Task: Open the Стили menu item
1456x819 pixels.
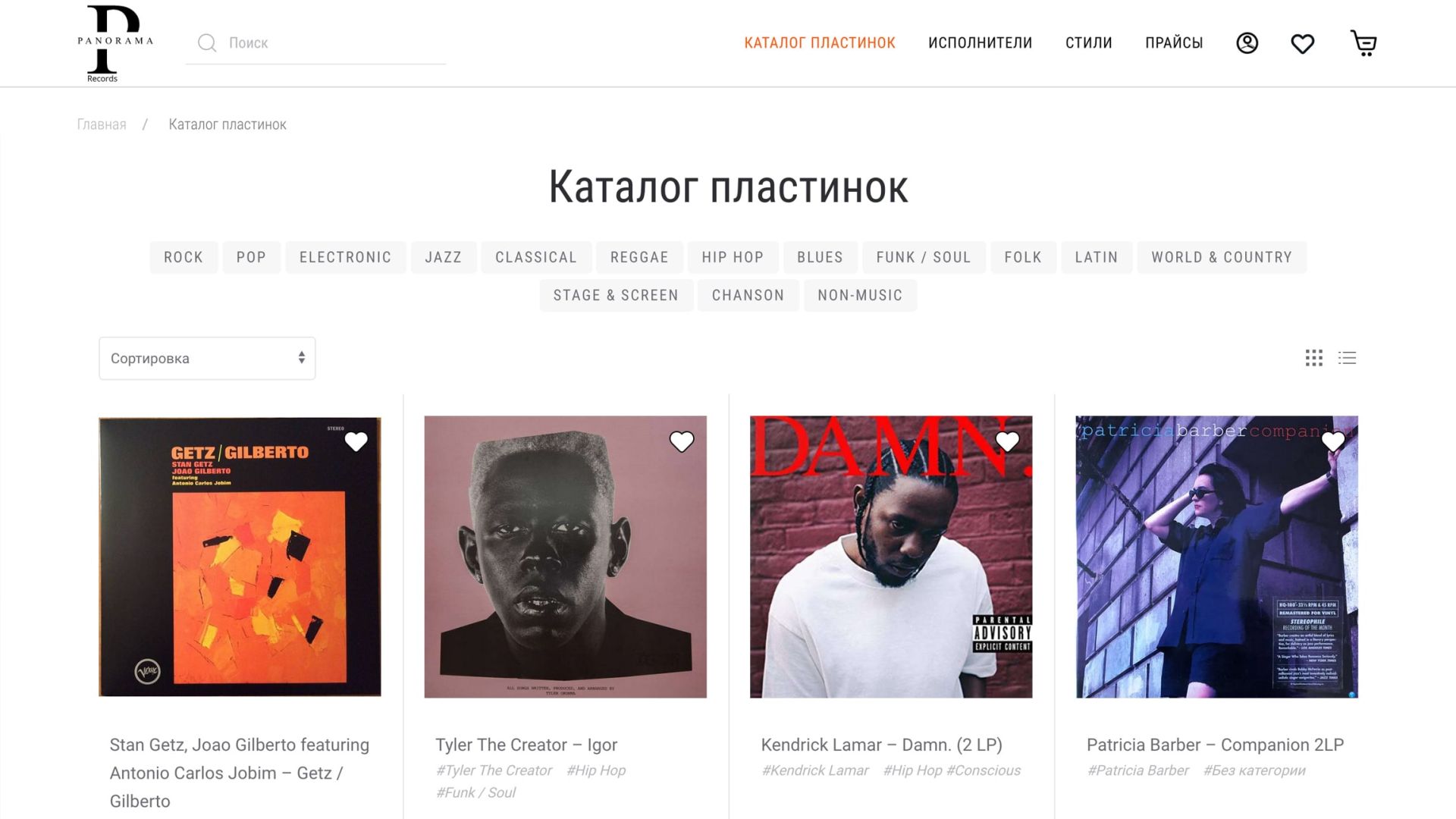Action: 1088,43
